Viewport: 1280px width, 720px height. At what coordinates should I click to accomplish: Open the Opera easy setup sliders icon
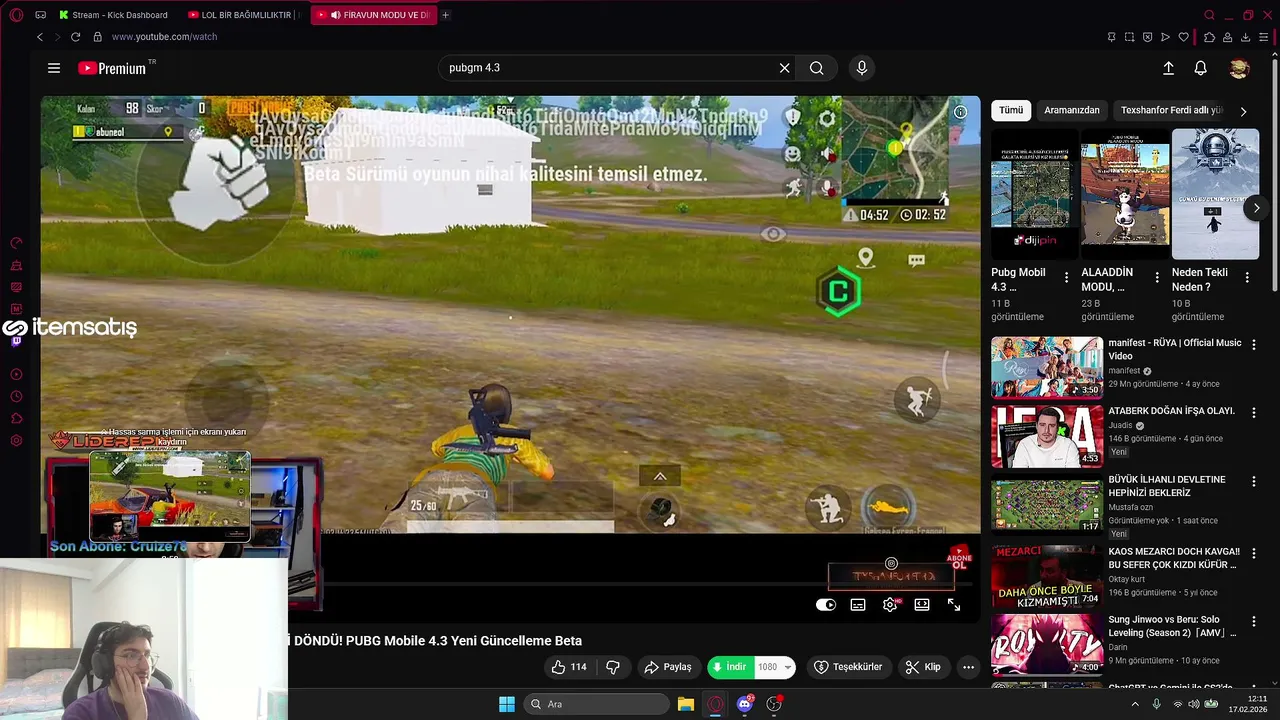tap(1265, 37)
